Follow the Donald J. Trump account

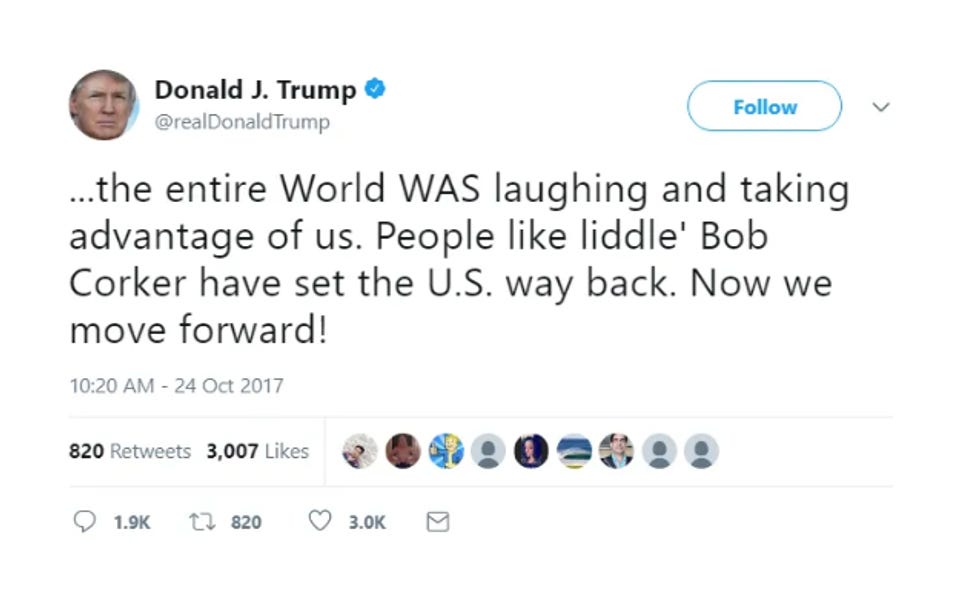(764, 106)
